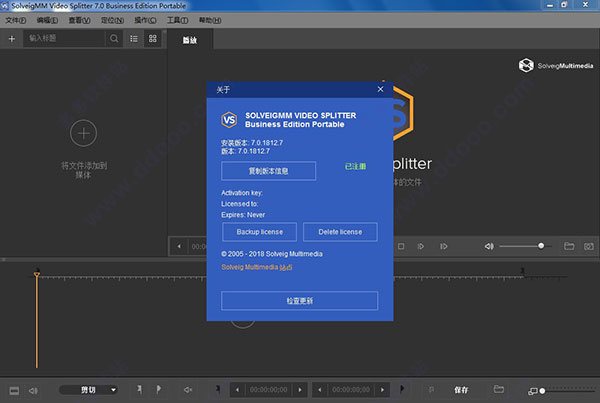Image resolution: width=600 pixels, height=403 pixels.
Task: Click the dimmed icon left of the Save button
Action: pos(431,390)
